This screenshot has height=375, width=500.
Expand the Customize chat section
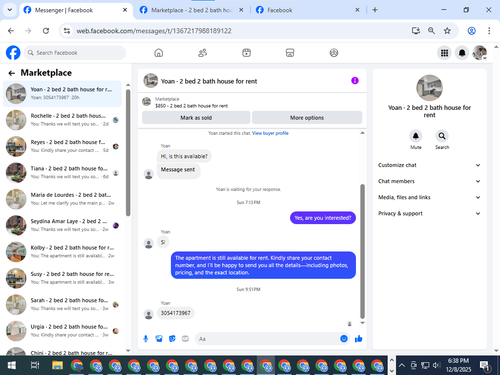coord(429,165)
